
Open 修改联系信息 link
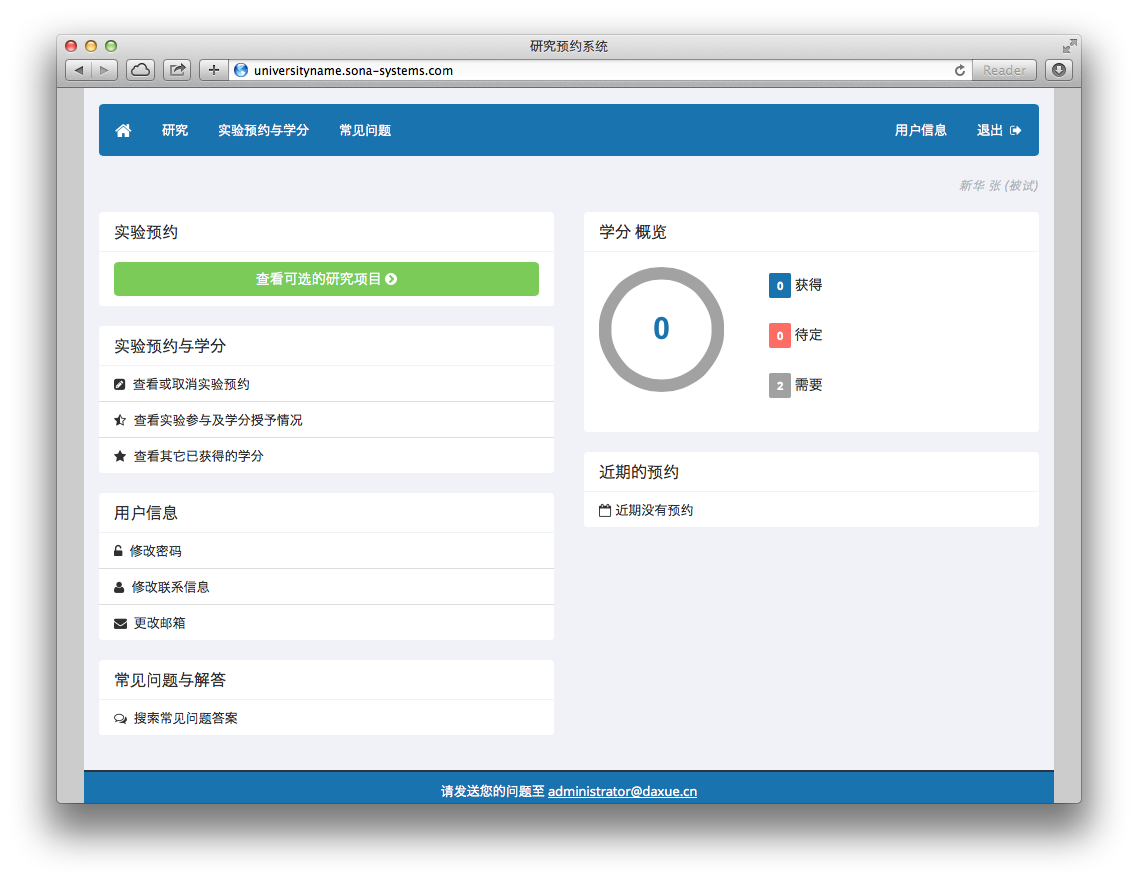pos(171,587)
